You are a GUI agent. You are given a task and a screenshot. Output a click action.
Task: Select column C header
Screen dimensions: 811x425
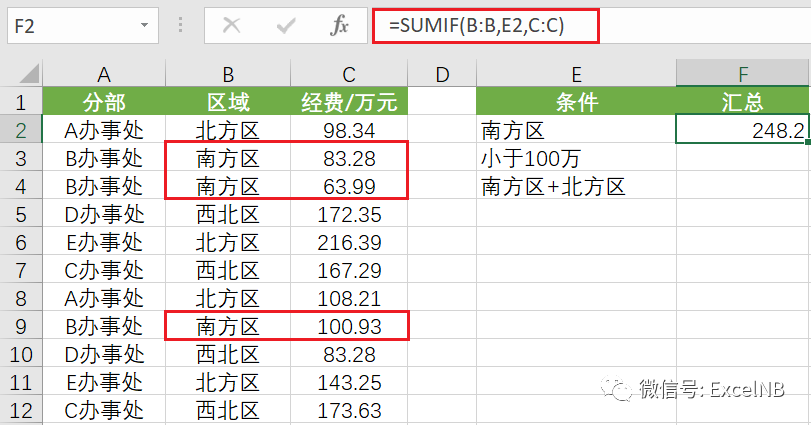pos(349,74)
